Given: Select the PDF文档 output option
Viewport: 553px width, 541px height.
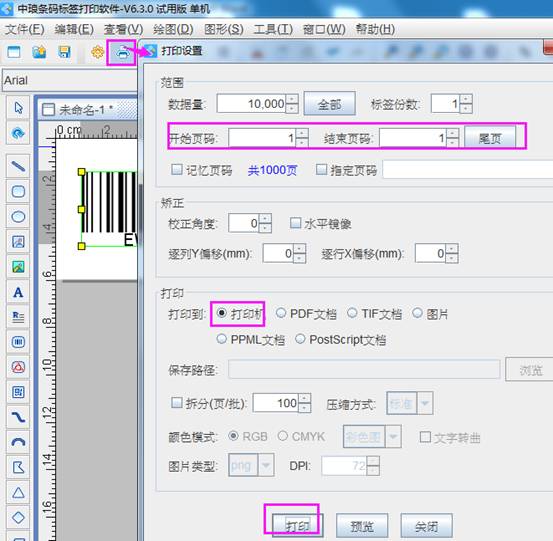Looking at the screenshot, I should pyautogui.click(x=281, y=313).
